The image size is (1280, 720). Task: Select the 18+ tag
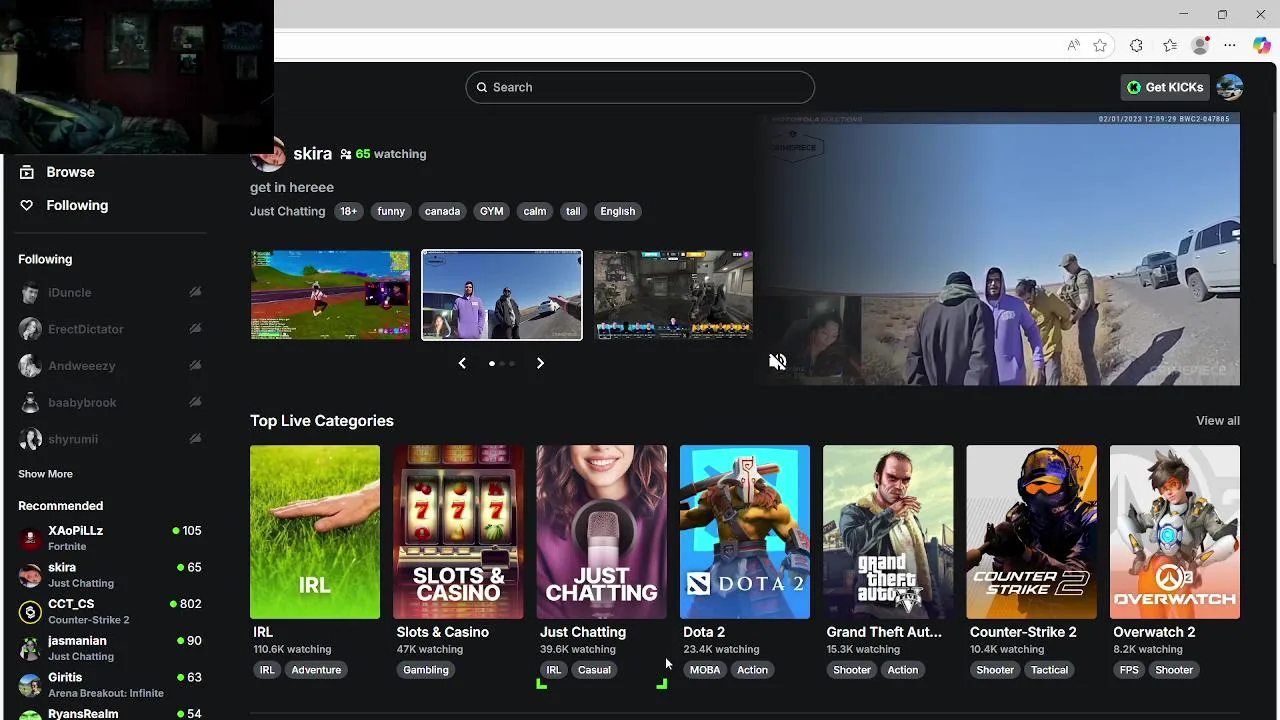point(348,211)
